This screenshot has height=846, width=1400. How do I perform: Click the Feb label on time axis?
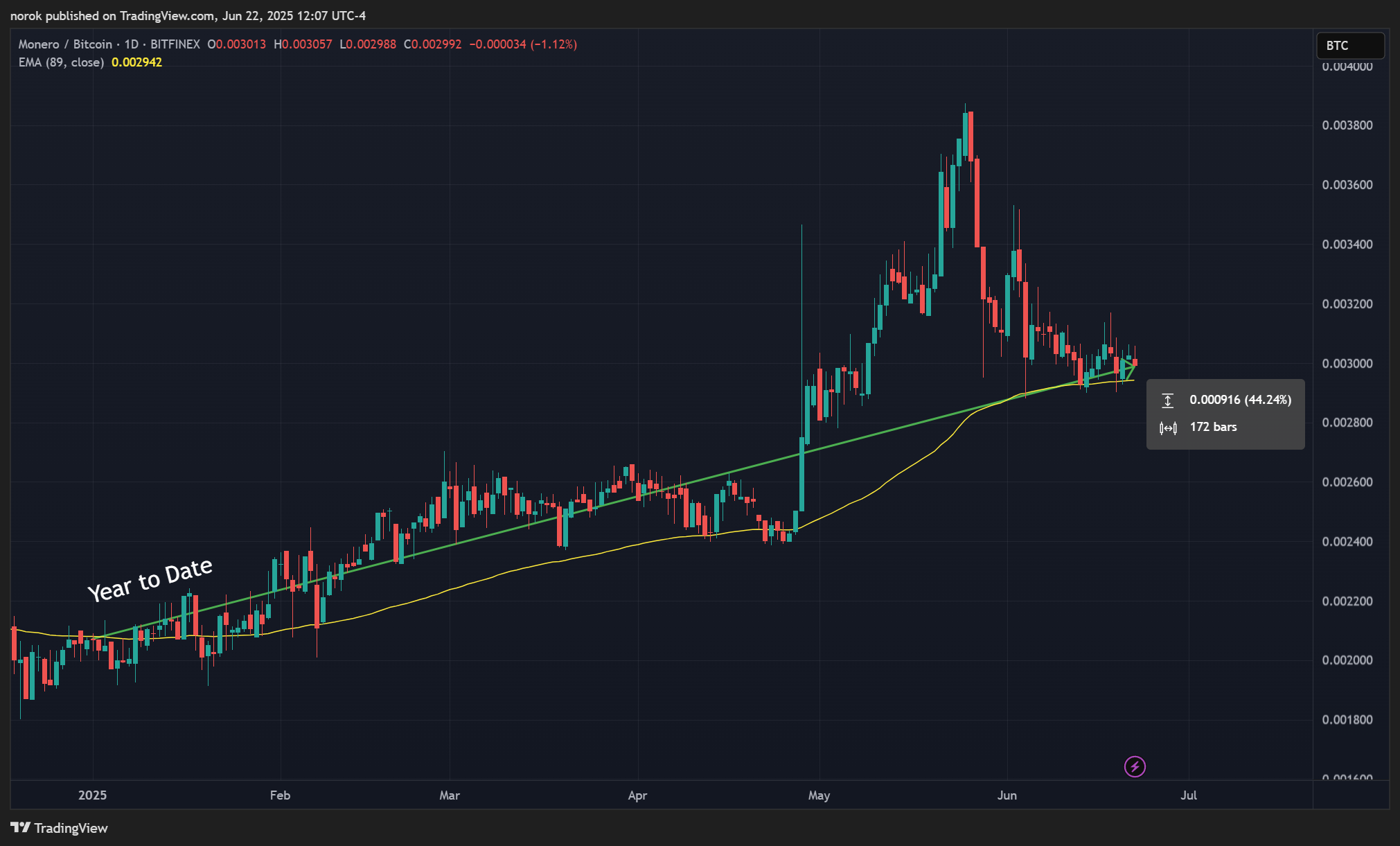point(280,795)
